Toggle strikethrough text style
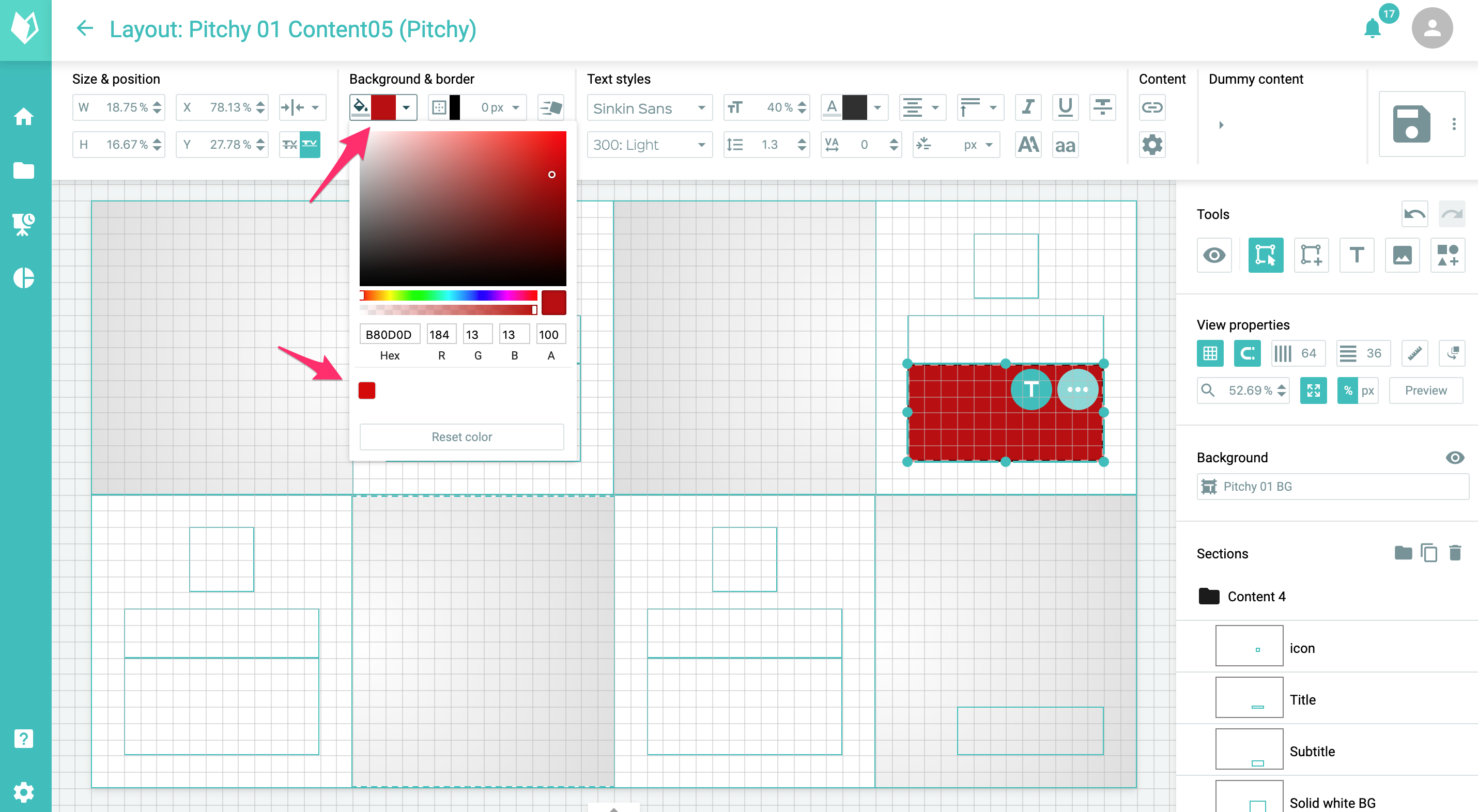Screen dimensions: 1478x812 (1102, 107)
